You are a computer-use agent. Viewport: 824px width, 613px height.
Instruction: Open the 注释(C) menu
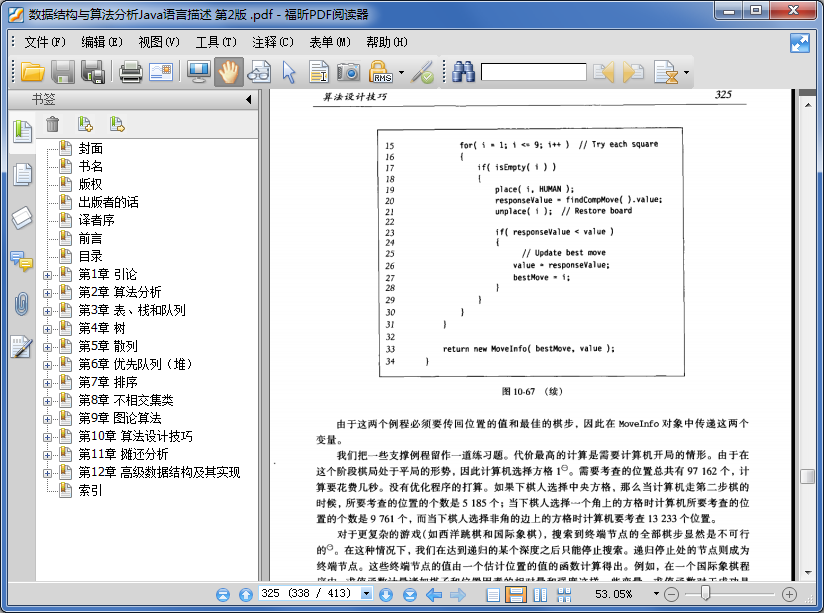pyautogui.click(x=273, y=42)
